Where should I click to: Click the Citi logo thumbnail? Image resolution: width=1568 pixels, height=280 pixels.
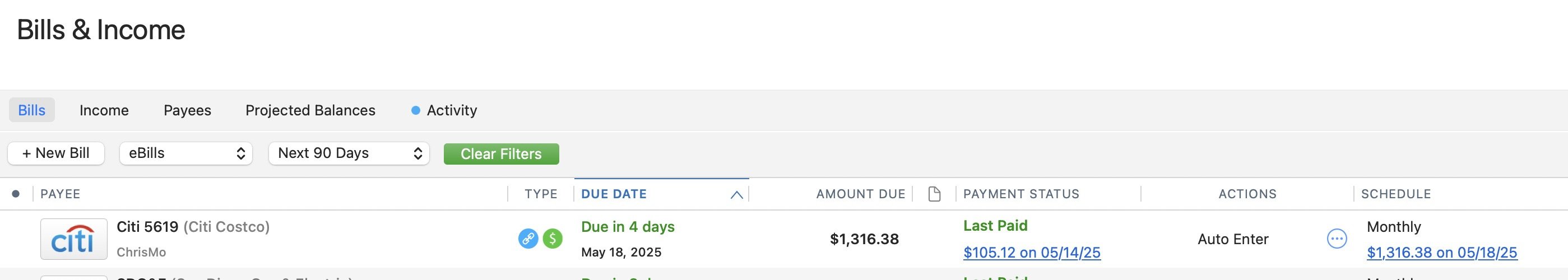click(x=73, y=239)
